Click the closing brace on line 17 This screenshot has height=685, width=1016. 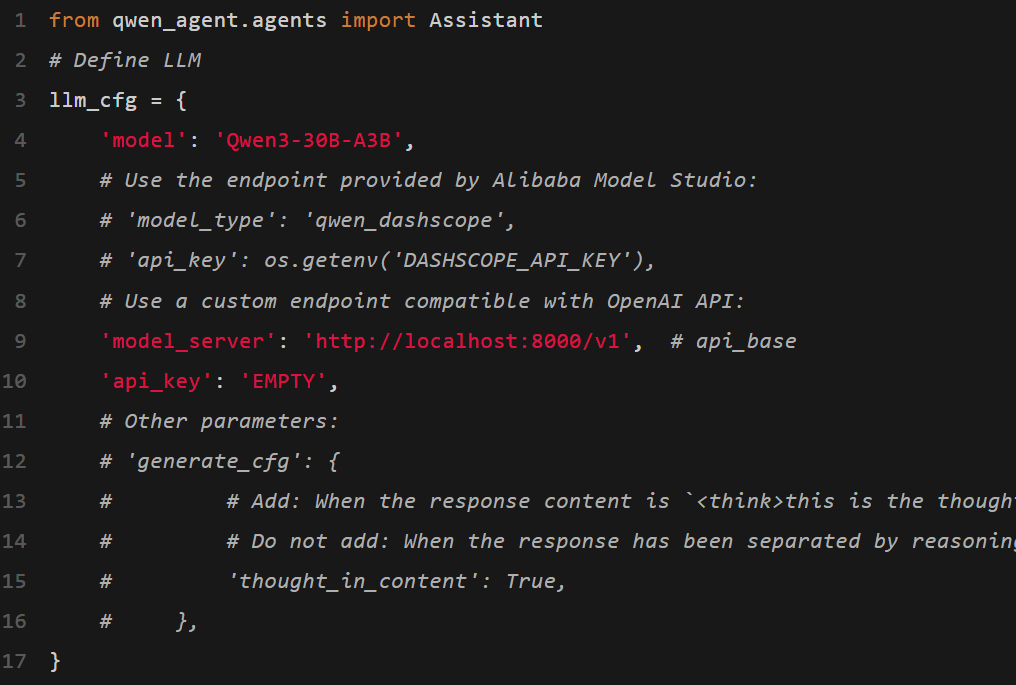55,661
